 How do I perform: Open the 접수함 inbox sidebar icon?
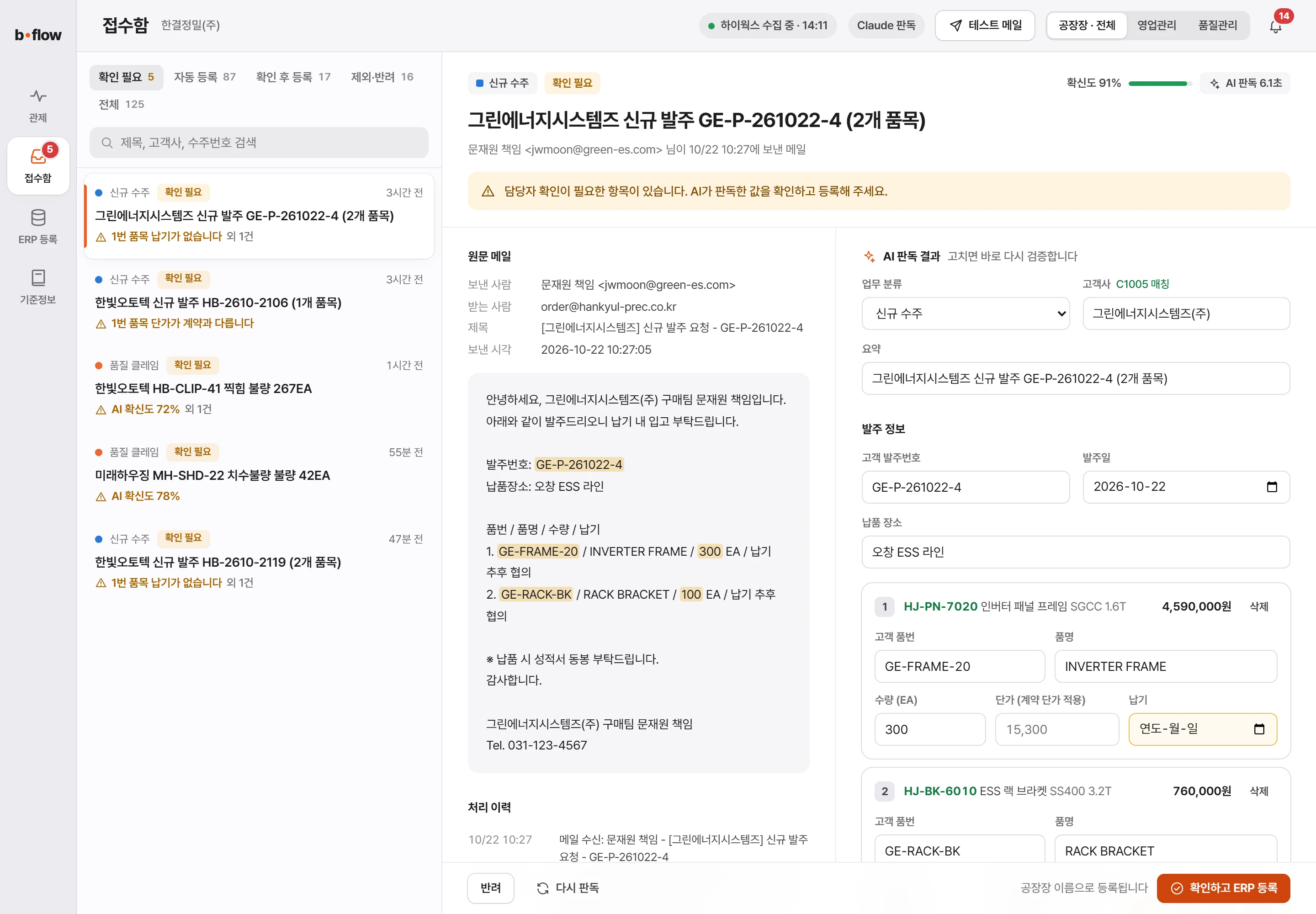pos(38,165)
